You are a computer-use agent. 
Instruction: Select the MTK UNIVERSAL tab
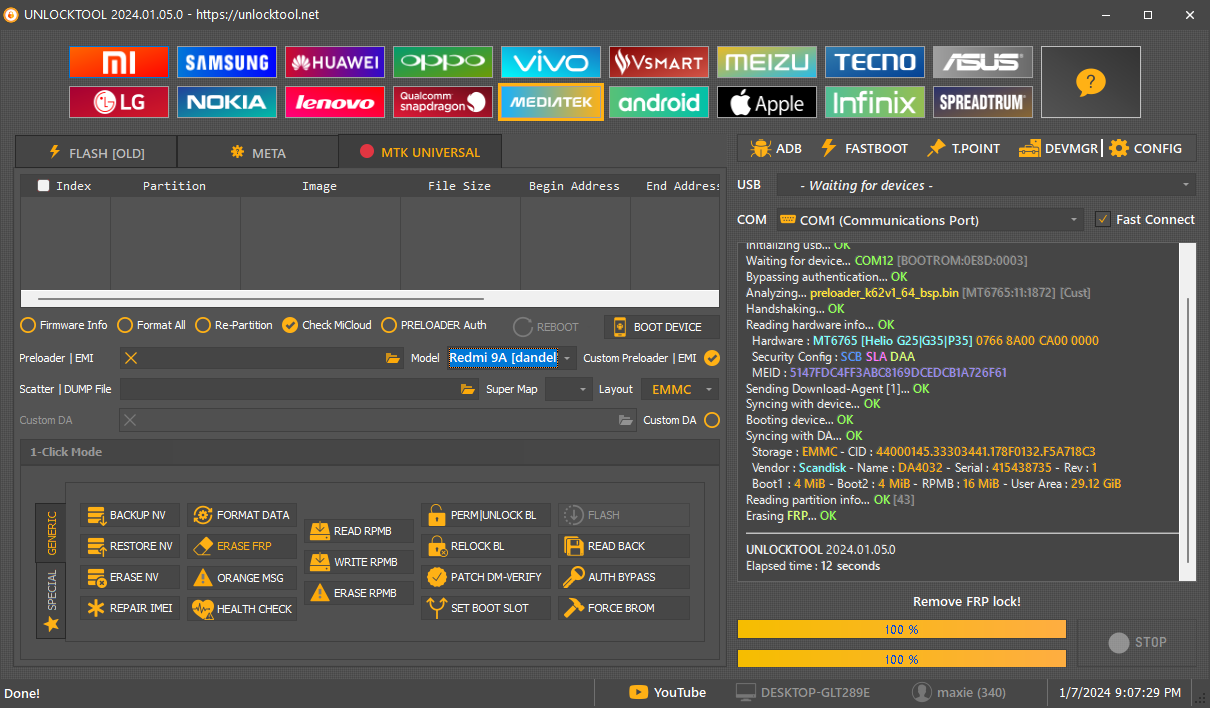pyautogui.click(x=420, y=151)
